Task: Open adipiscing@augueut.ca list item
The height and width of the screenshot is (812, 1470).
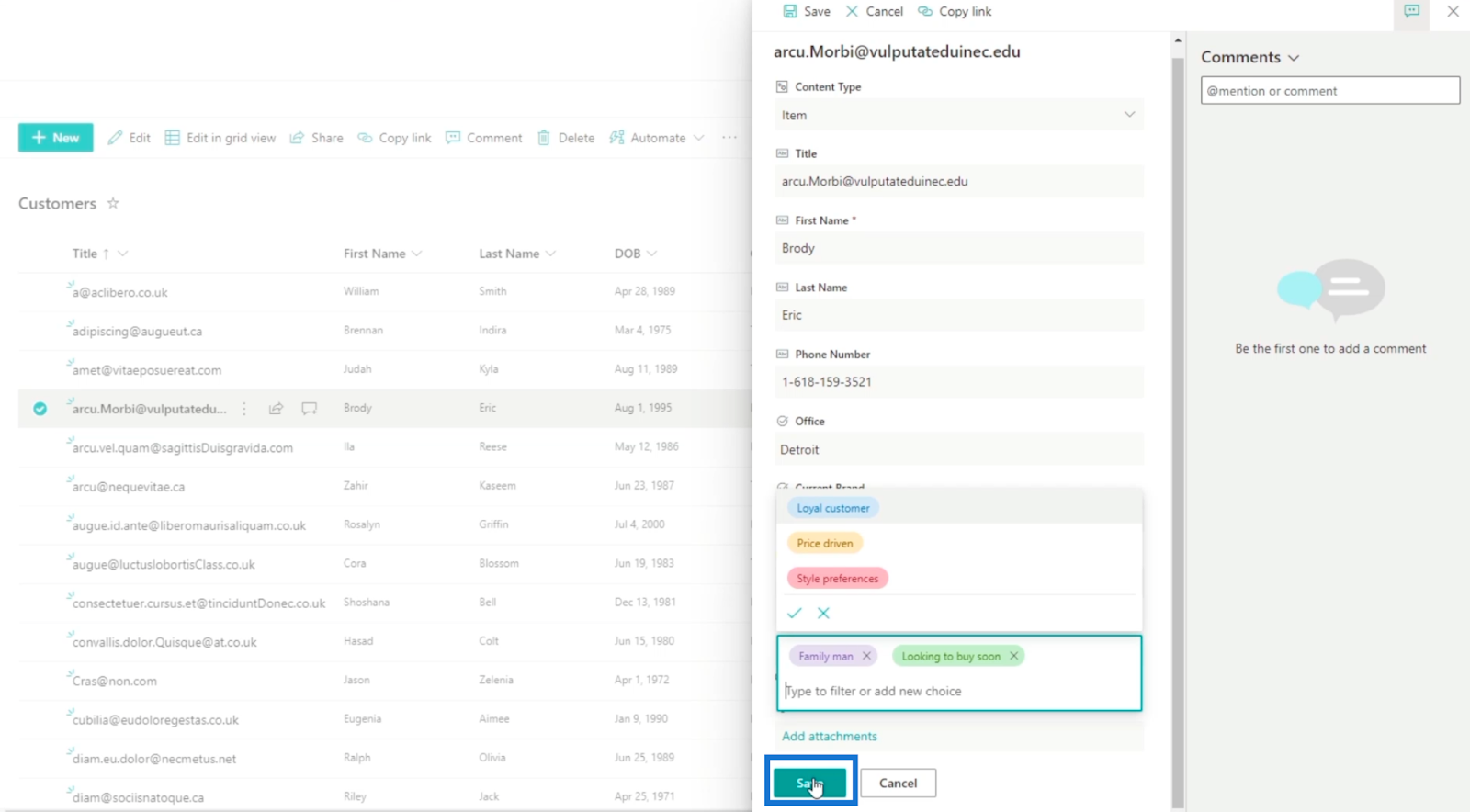Action: point(137,331)
